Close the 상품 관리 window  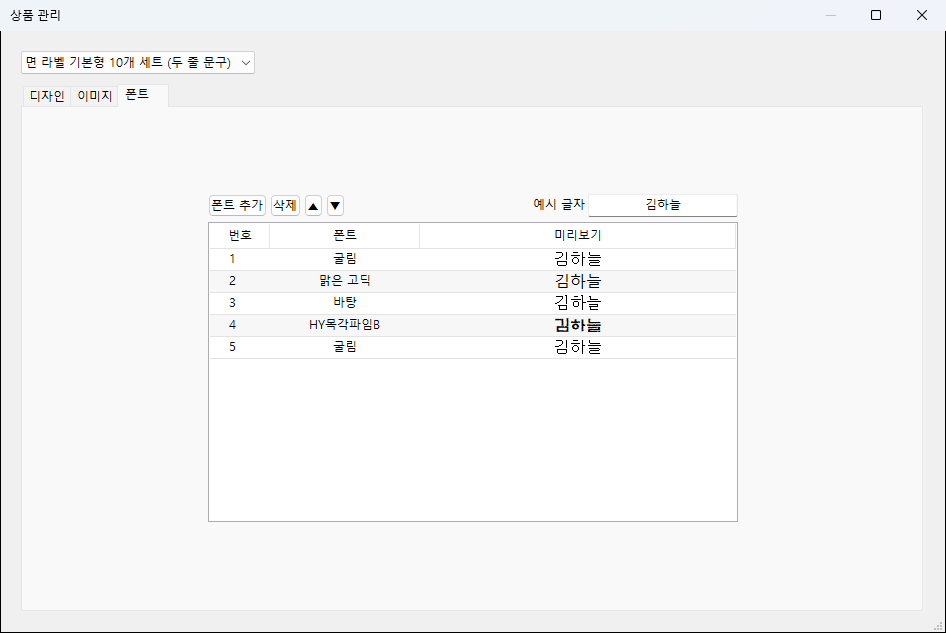[x=922, y=15]
